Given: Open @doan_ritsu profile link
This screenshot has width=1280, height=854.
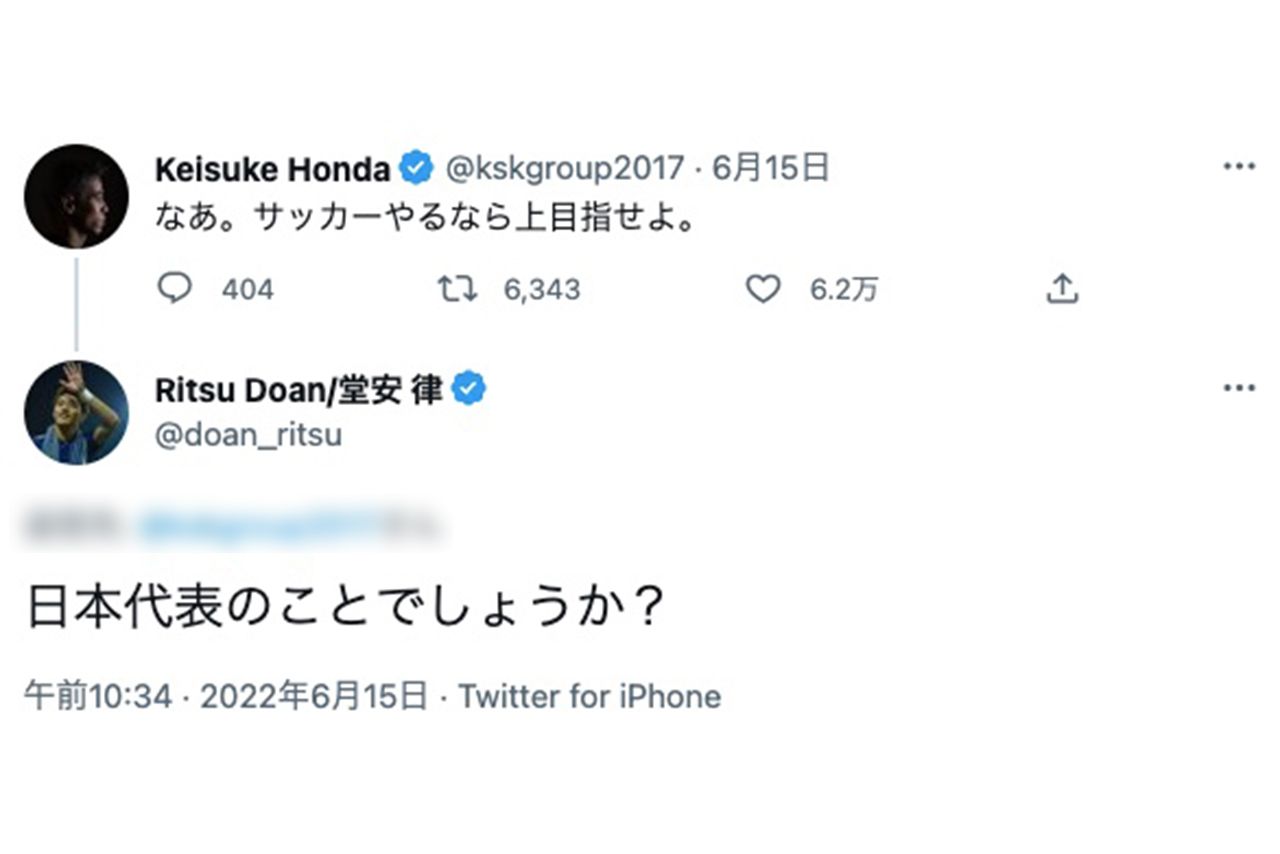Looking at the screenshot, I should coord(250,434).
